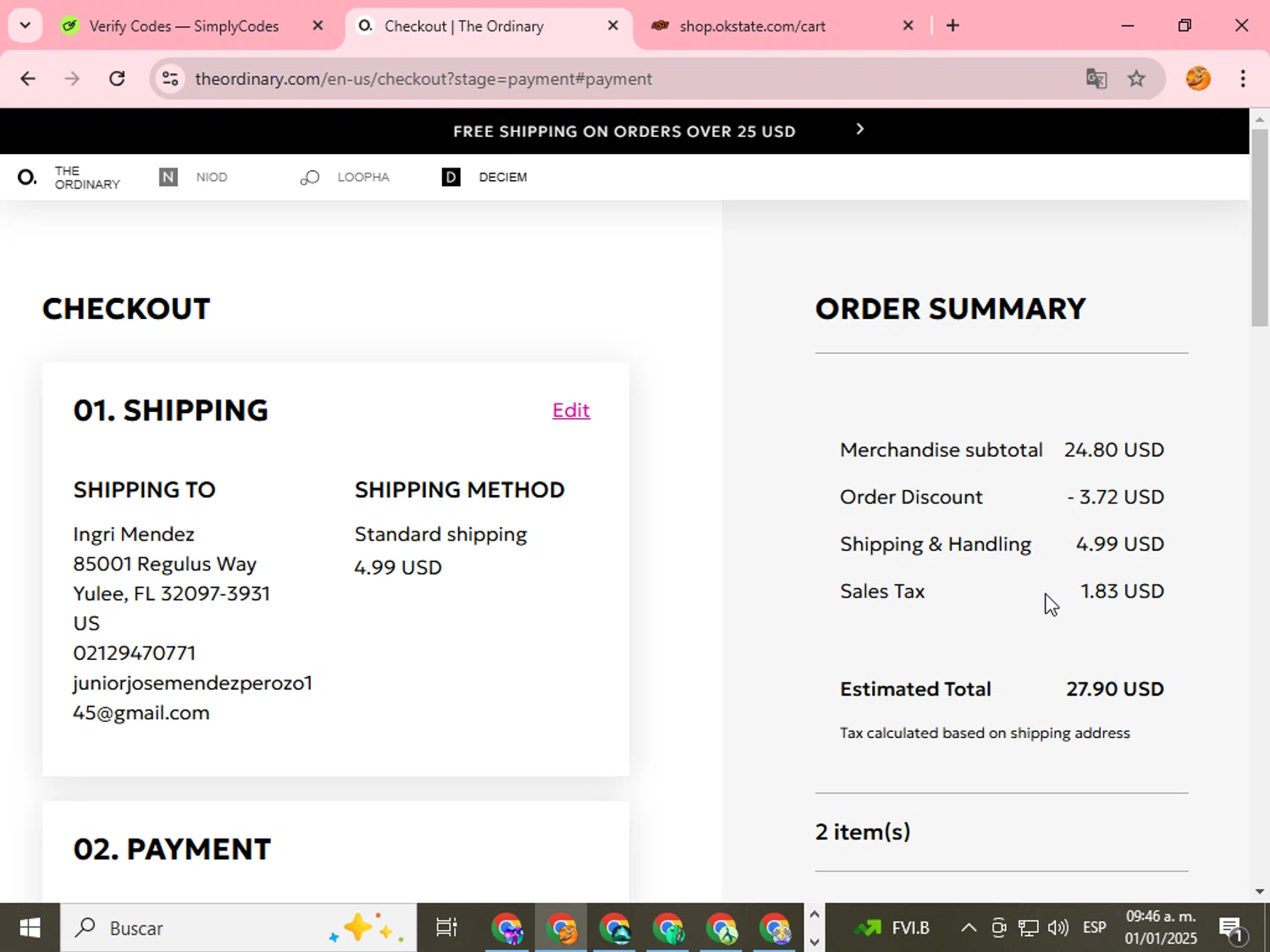Viewport: 1270px width, 952px height.
Task: Open the active second Chrome taskbar icon
Action: (561, 928)
